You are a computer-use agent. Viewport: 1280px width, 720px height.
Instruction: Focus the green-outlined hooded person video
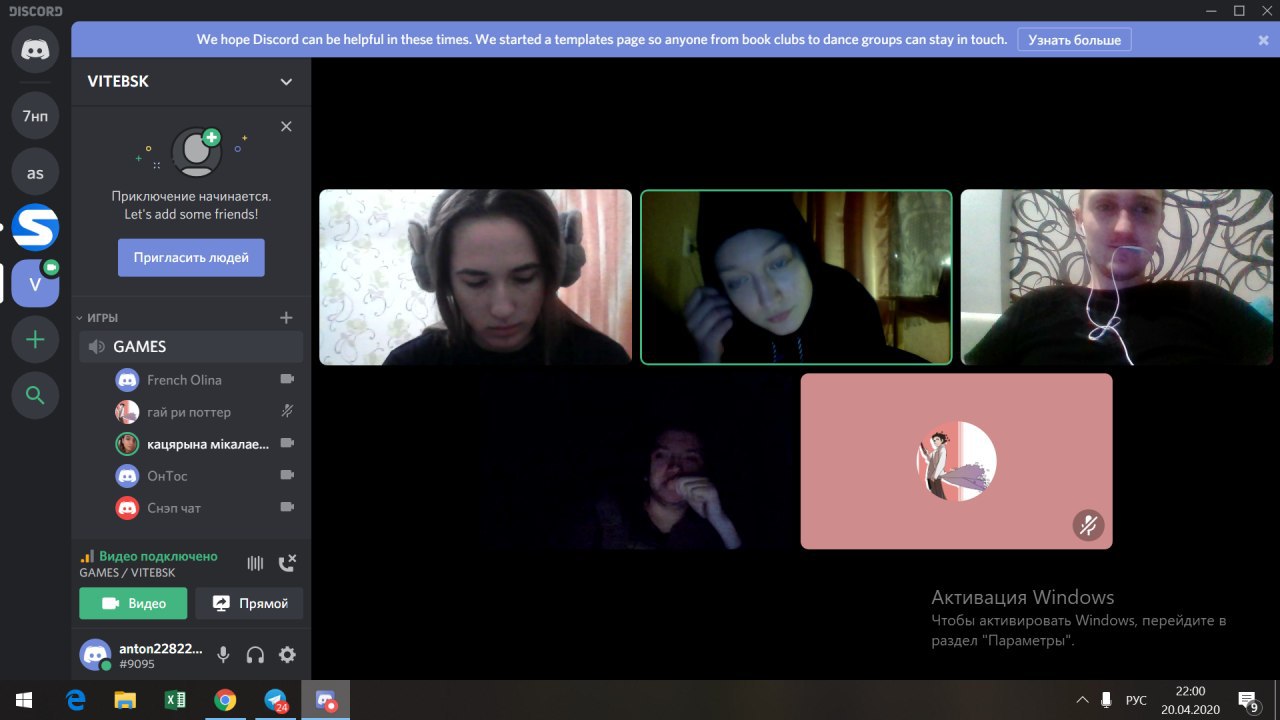coord(796,277)
